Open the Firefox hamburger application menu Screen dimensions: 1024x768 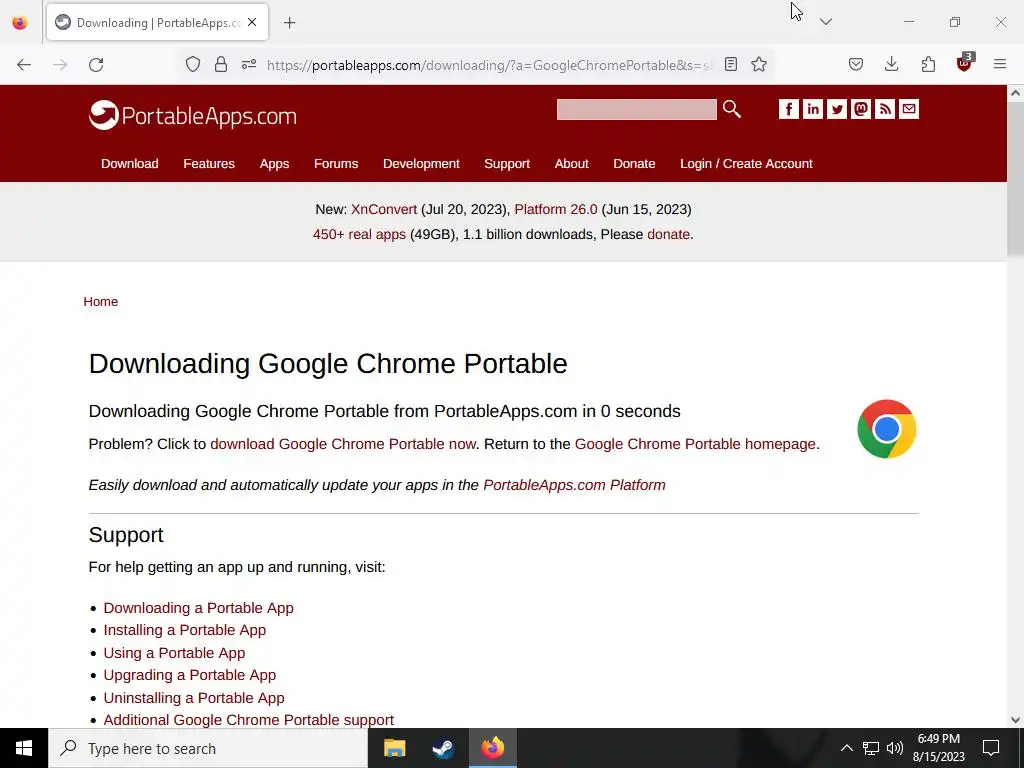[x=1000, y=64]
